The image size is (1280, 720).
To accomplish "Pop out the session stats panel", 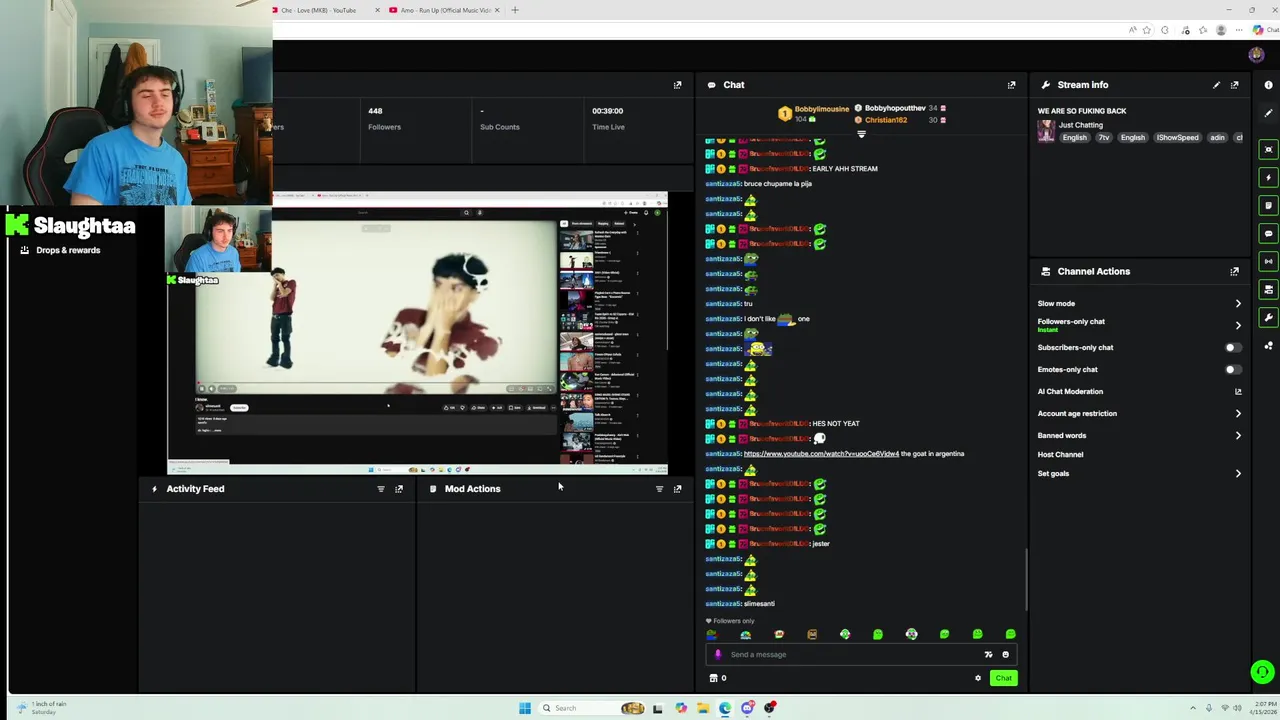I will pos(677,85).
